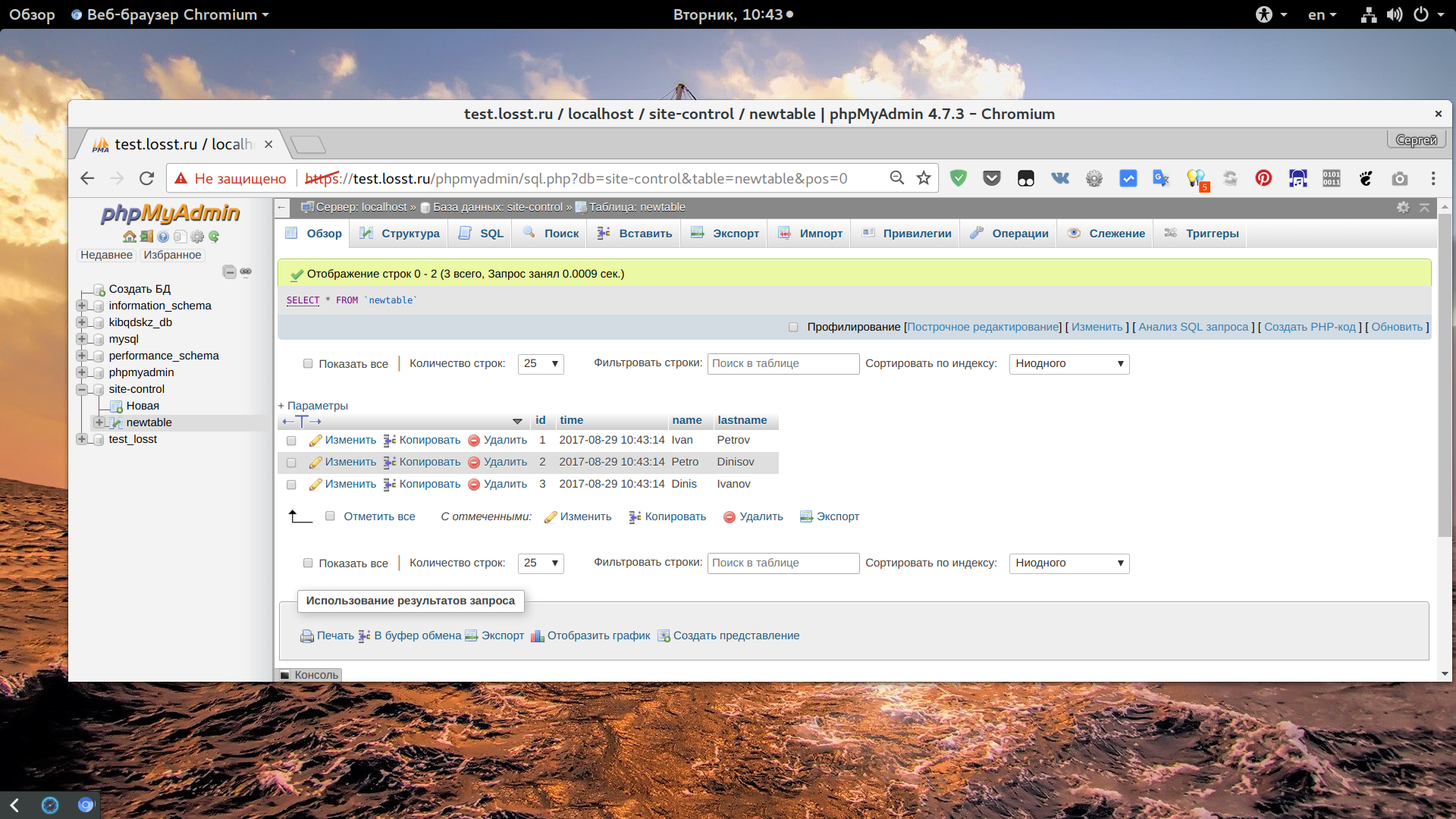The image size is (1456, 819).
Task: Collapse all tree items minus icon
Action: click(x=229, y=271)
